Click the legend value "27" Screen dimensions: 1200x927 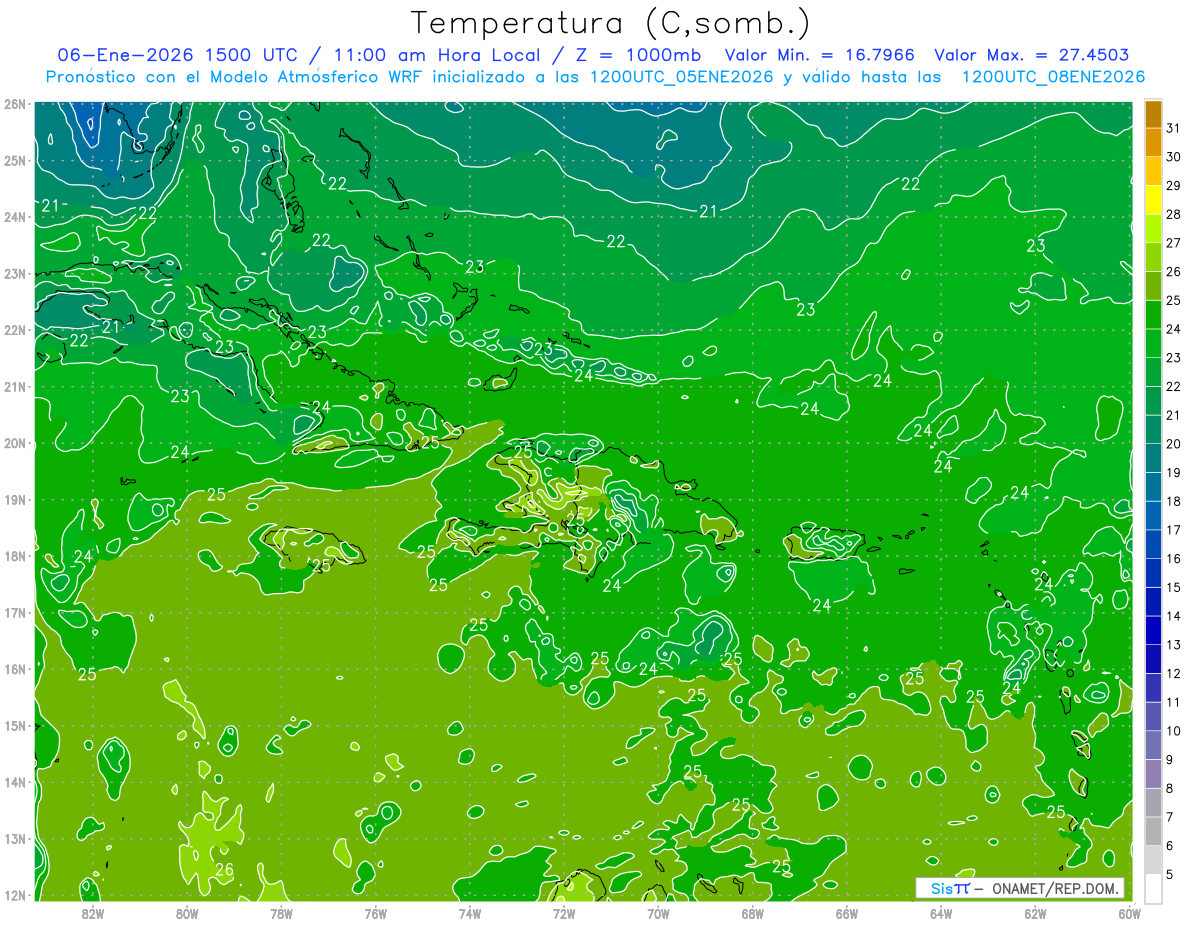[1174, 243]
